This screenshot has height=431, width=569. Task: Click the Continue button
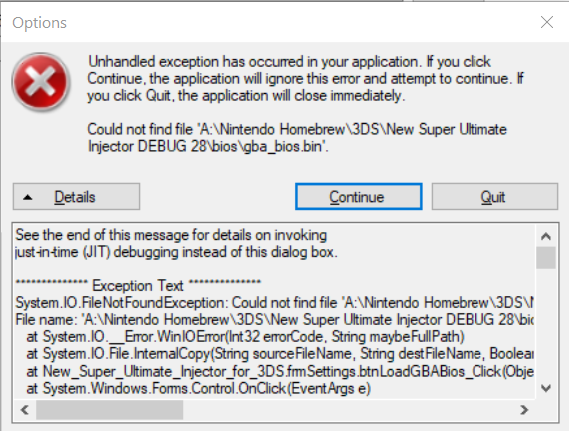coord(359,197)
